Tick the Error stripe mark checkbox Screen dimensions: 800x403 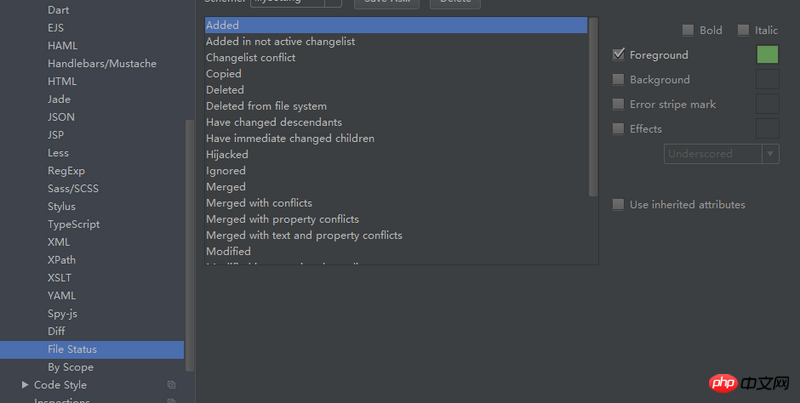click(618, 104)
